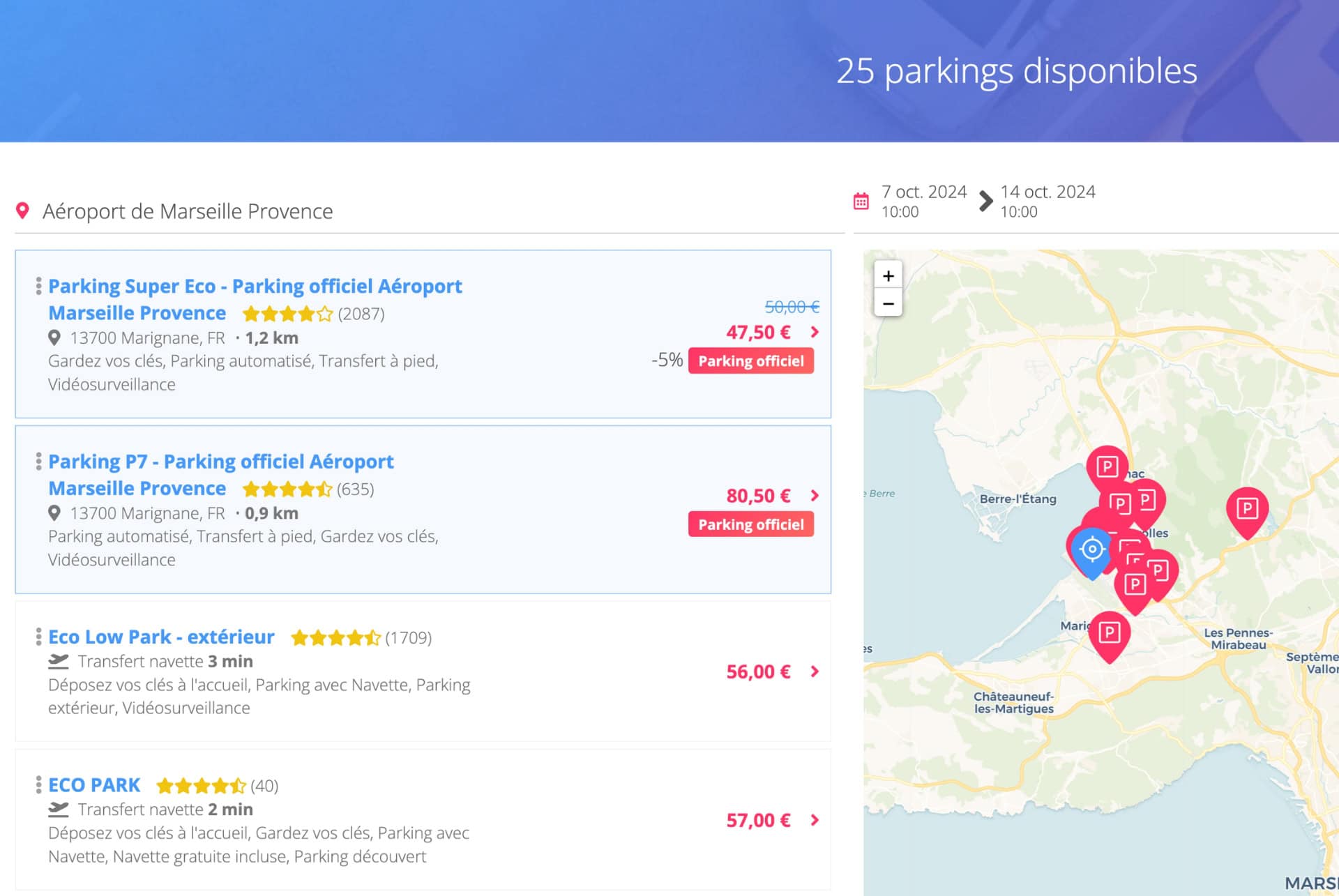Click the 80,50 € price

(x=758, y=496)
